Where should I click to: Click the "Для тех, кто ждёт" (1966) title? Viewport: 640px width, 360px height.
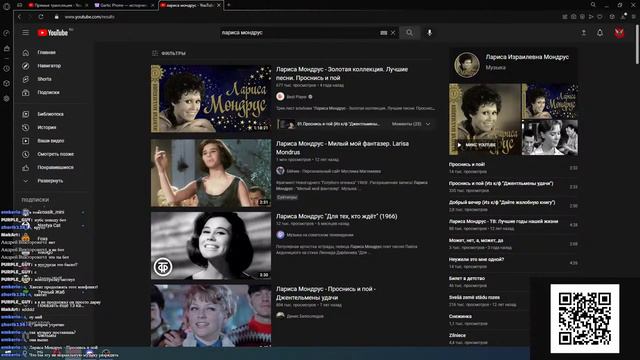337,216
